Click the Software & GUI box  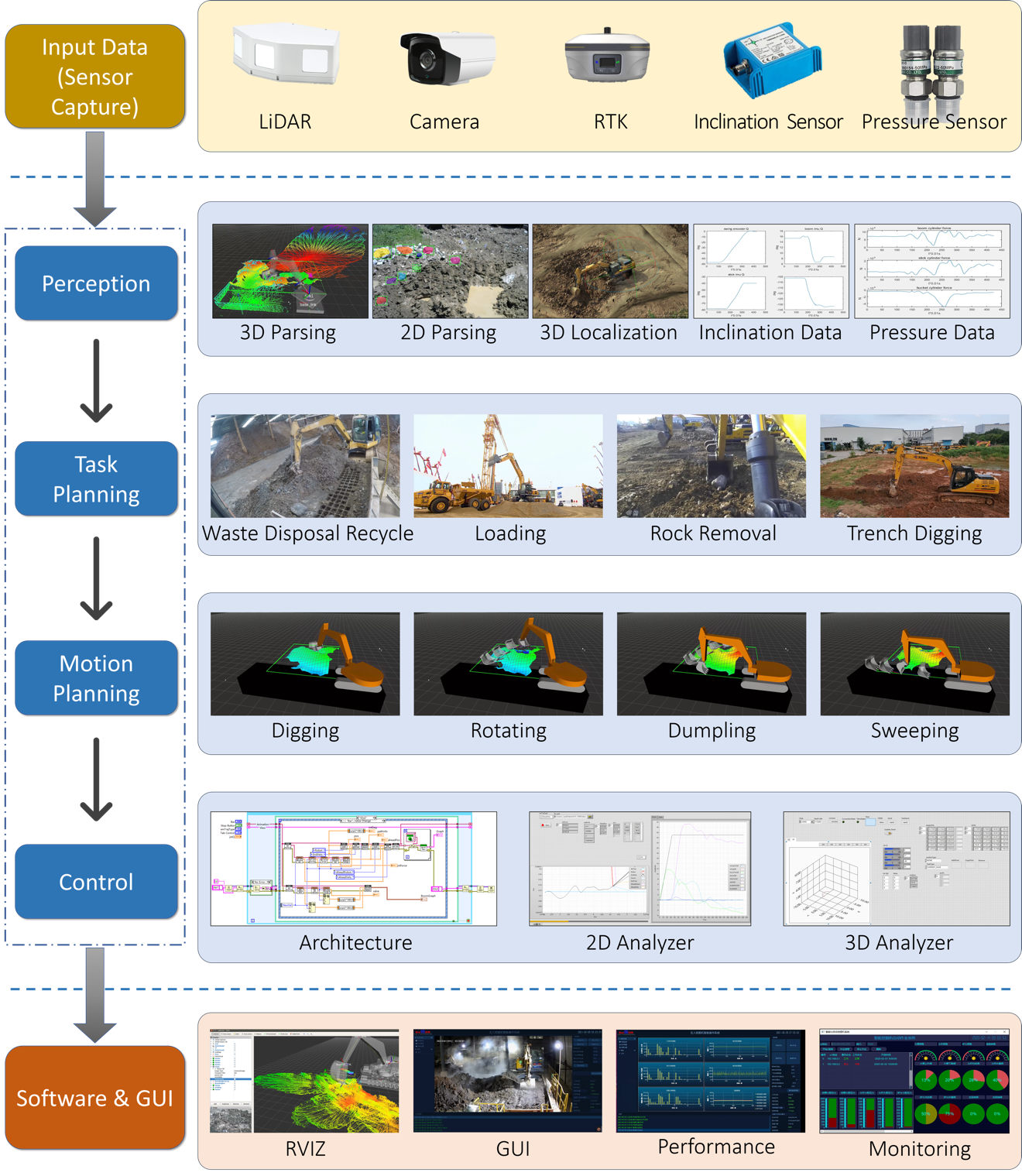click(x=95, y=1097)
